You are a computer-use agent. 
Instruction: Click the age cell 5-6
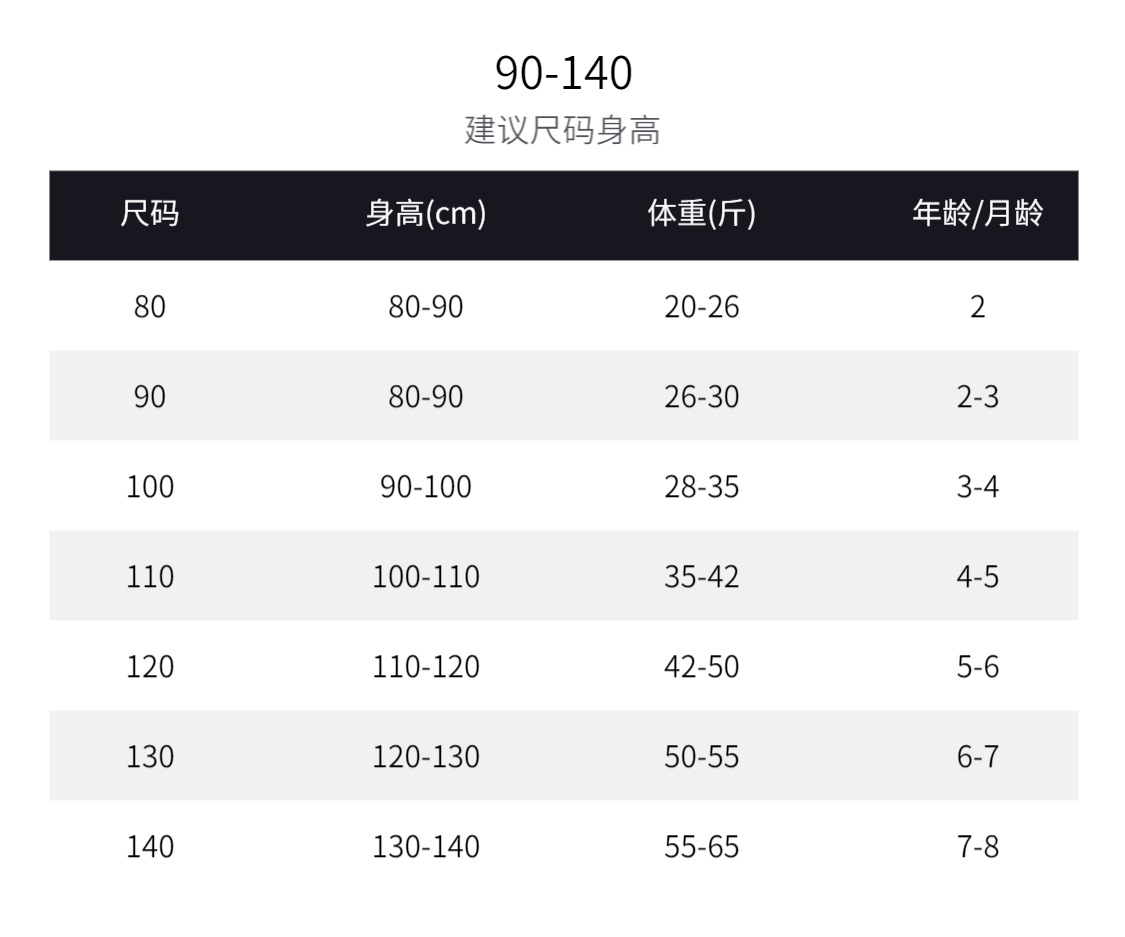tap(977, 666)
